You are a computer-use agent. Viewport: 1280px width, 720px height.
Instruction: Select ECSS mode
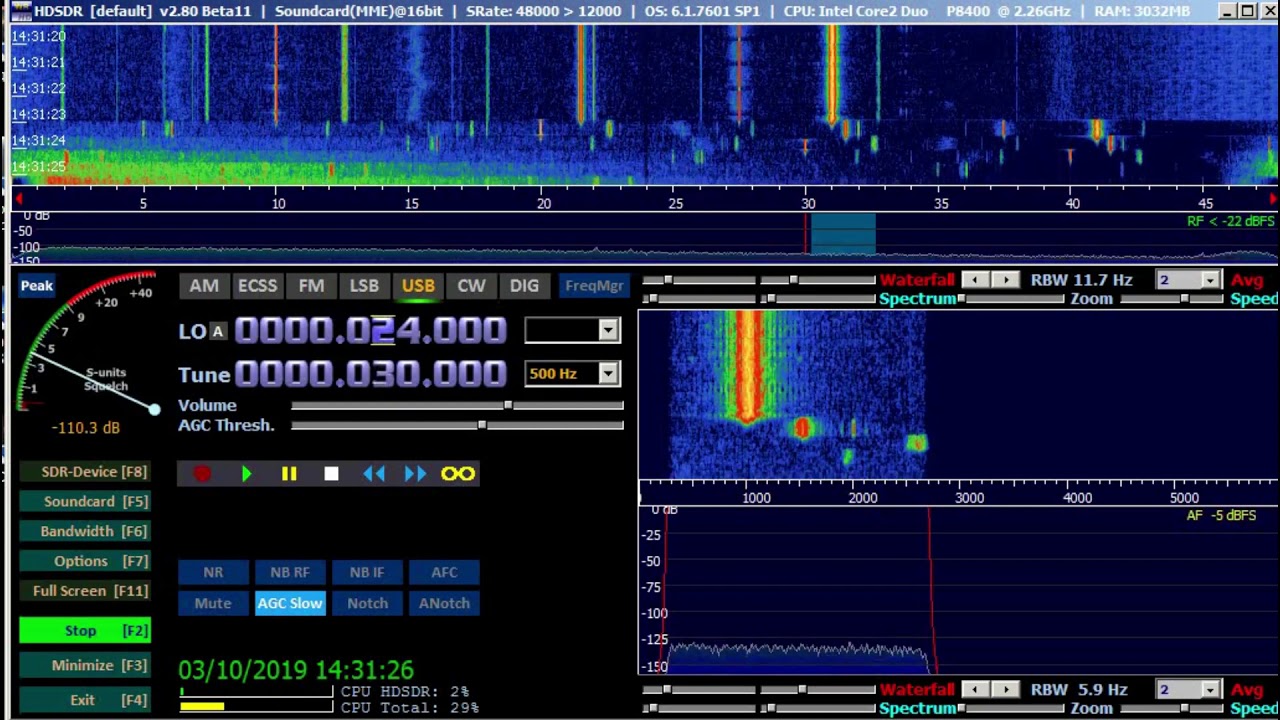(x=257, y=286)
